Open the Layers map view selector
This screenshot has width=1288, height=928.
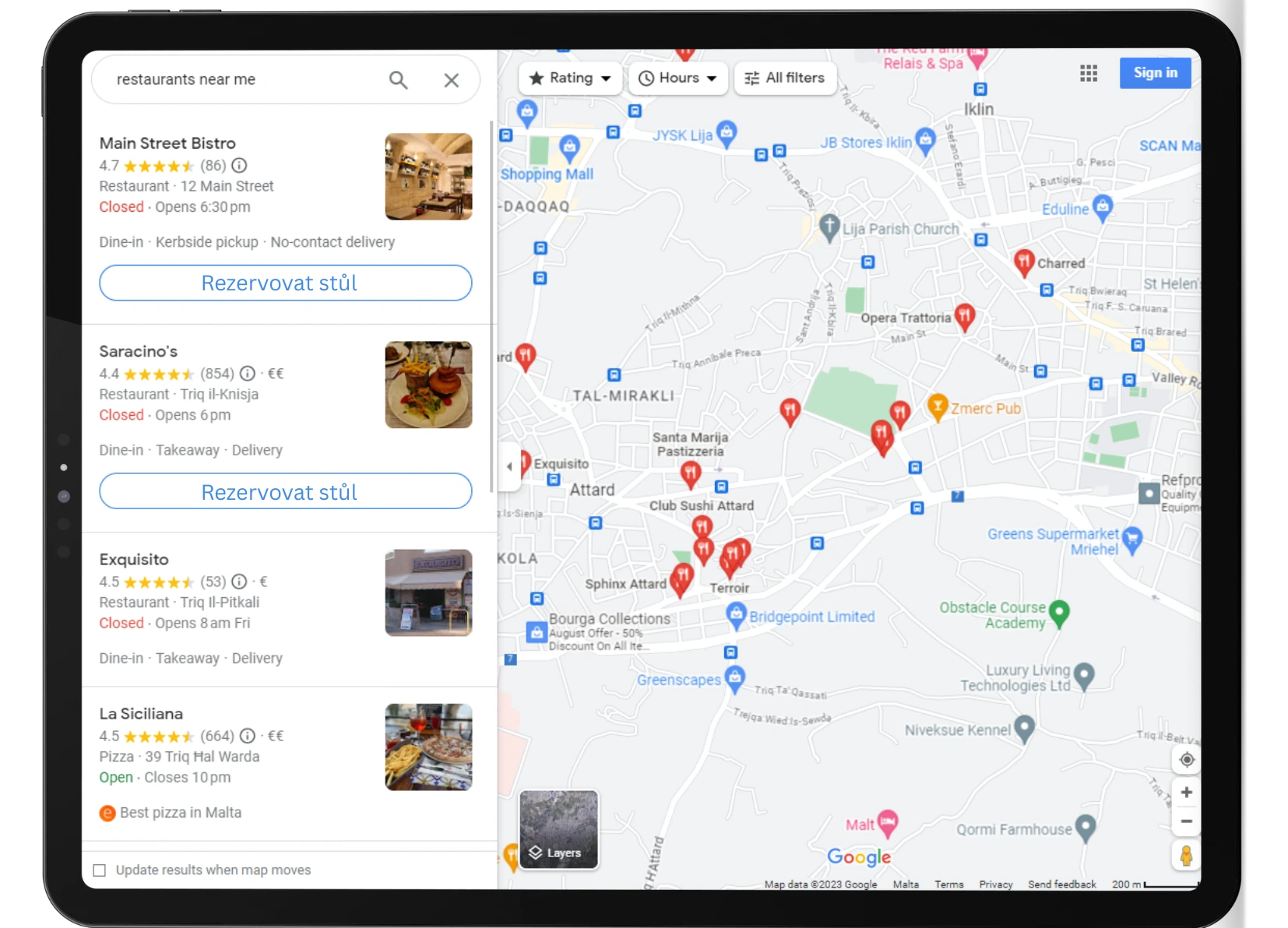tap(558, 829)
